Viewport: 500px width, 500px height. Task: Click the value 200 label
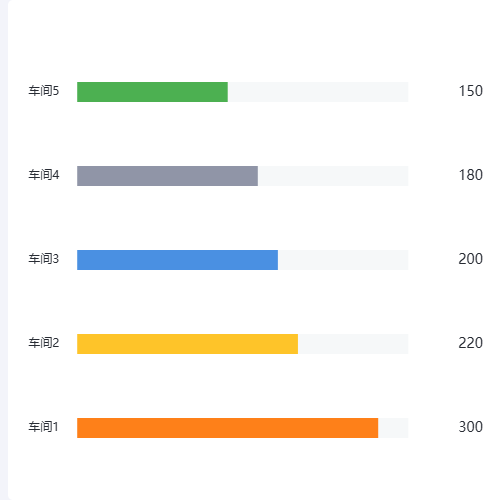[471, 259]
